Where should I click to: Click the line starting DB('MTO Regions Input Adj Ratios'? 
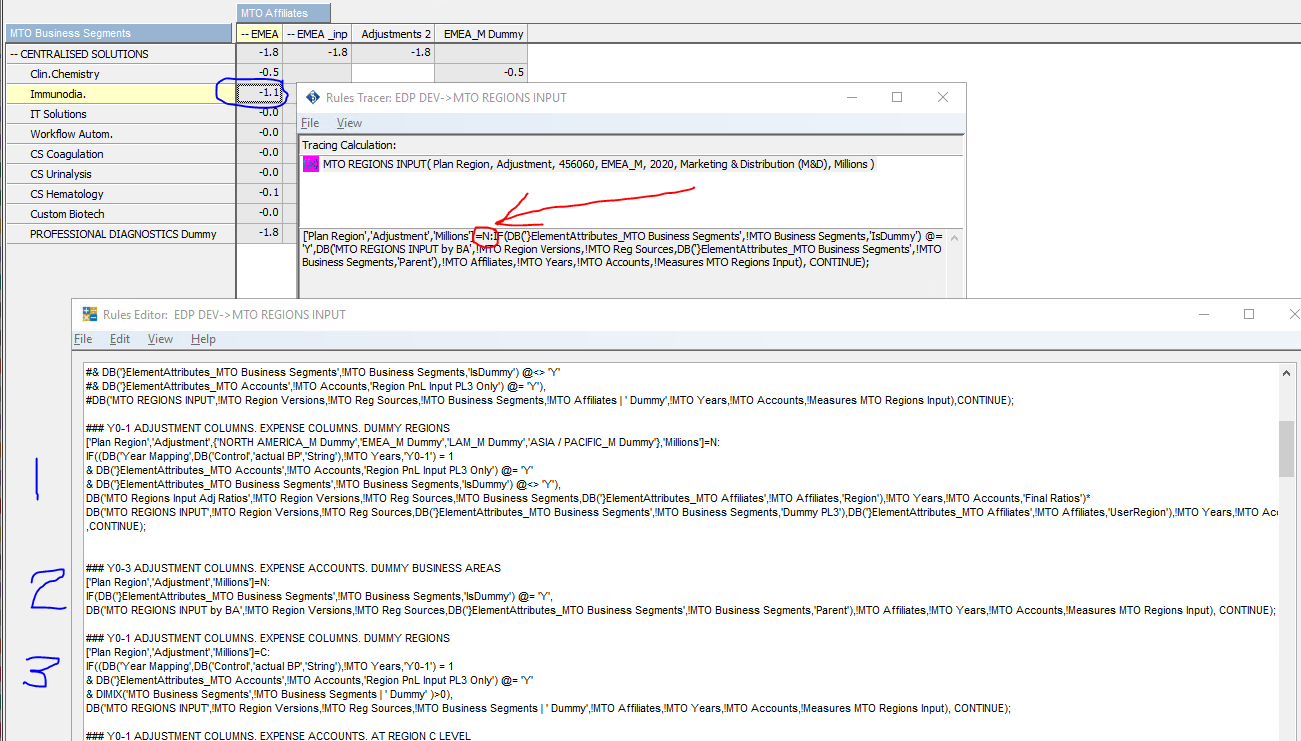(587, 498)
